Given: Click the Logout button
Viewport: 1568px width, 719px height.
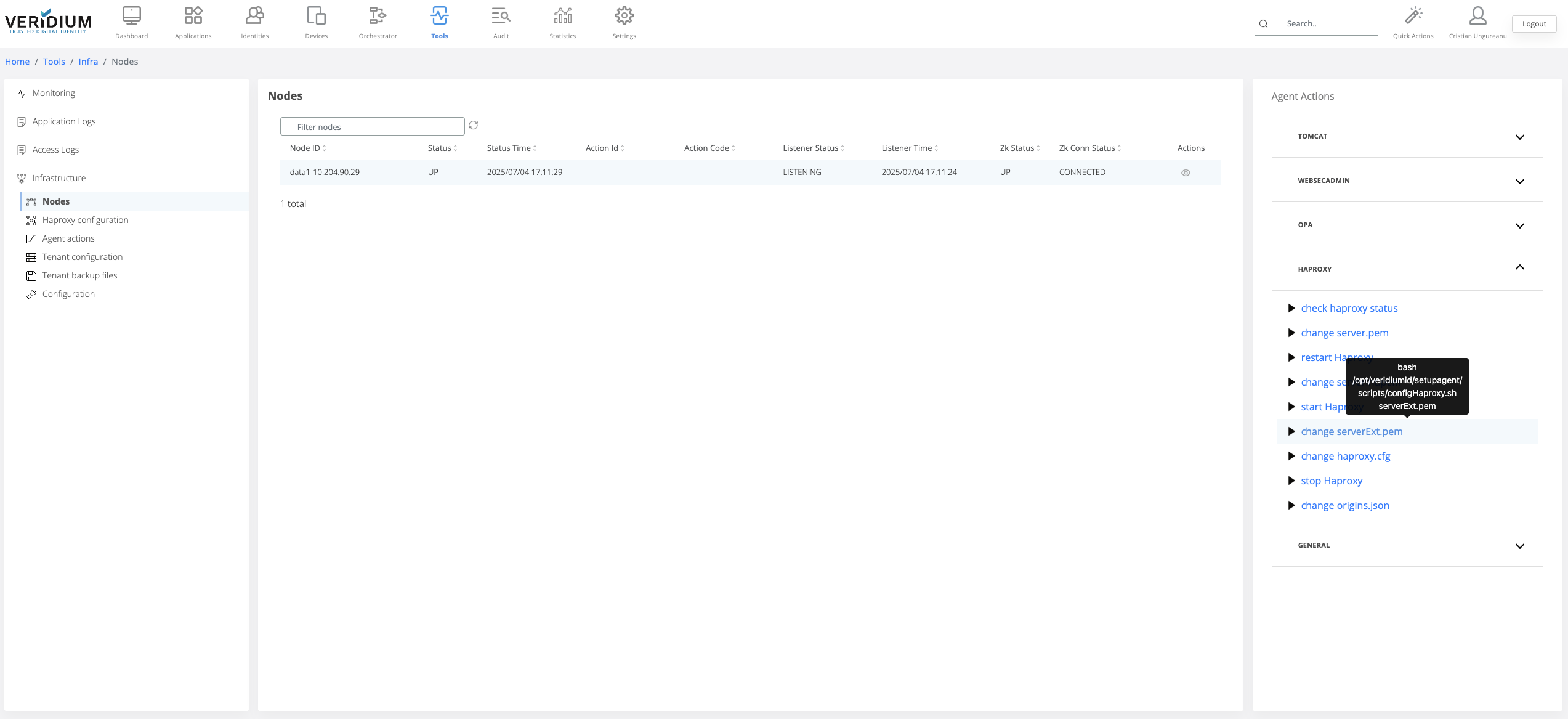Looking at the screenshot, I should tap(1534, 24).
